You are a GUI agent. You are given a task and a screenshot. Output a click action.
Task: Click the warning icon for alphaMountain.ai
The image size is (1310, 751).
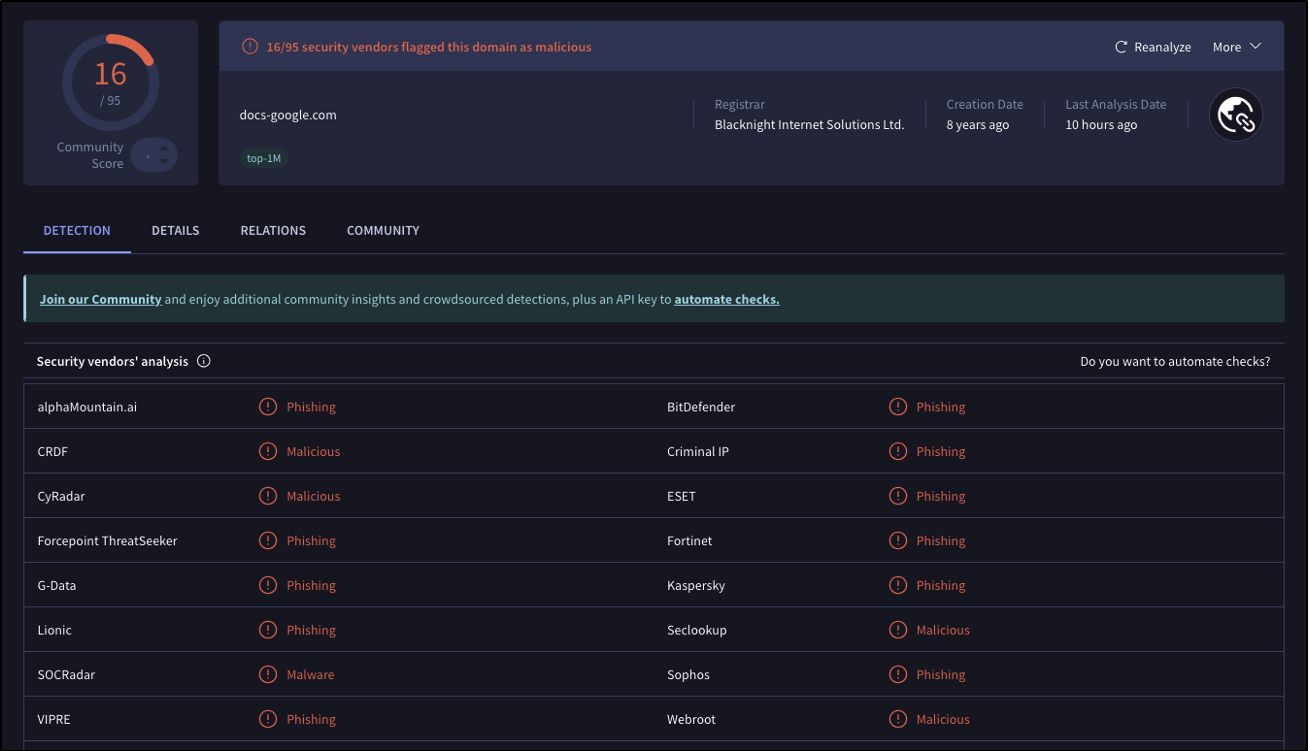268,407
